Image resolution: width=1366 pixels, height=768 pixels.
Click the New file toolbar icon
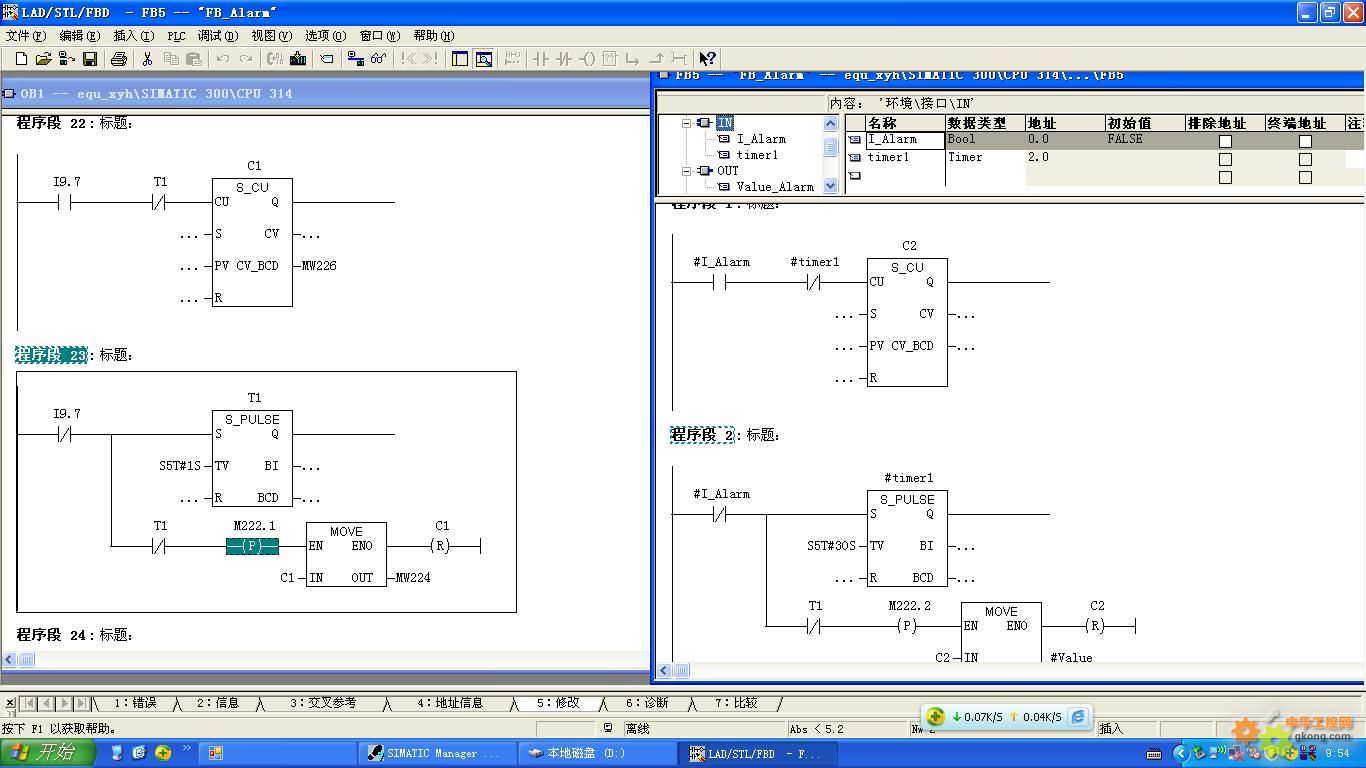pos(20,59)
